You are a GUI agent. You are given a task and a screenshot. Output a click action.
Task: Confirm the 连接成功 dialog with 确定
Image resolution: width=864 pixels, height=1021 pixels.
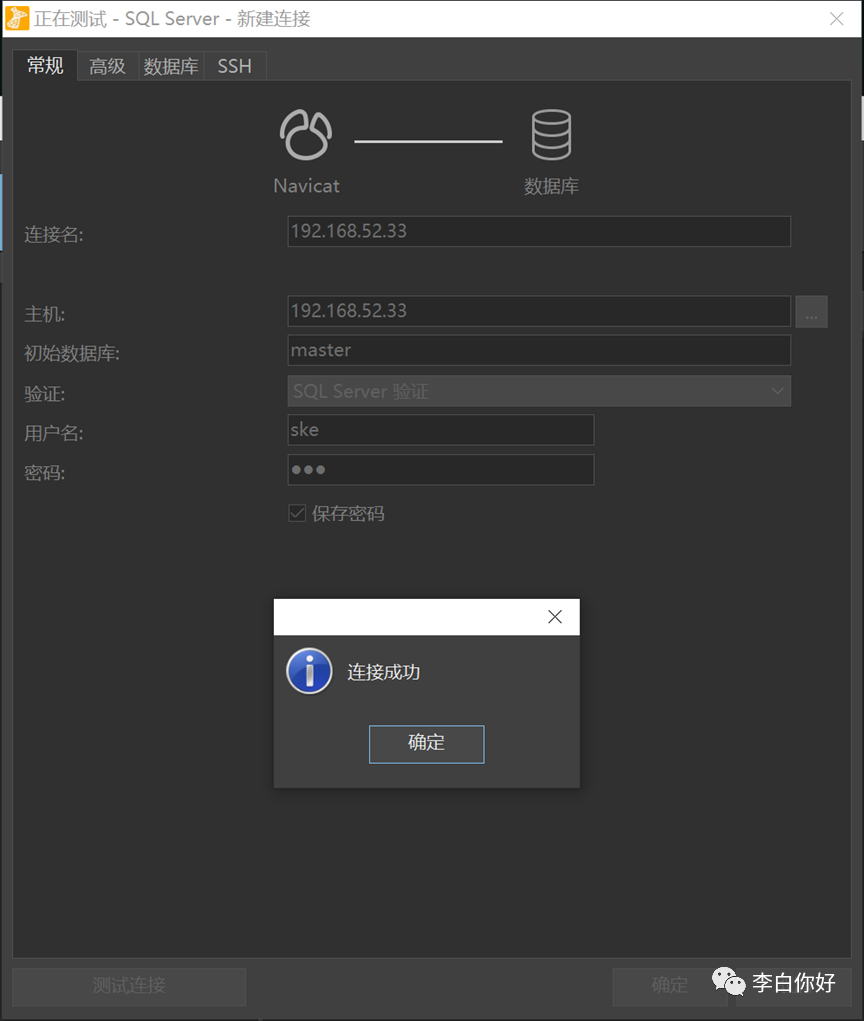[426, 744]
